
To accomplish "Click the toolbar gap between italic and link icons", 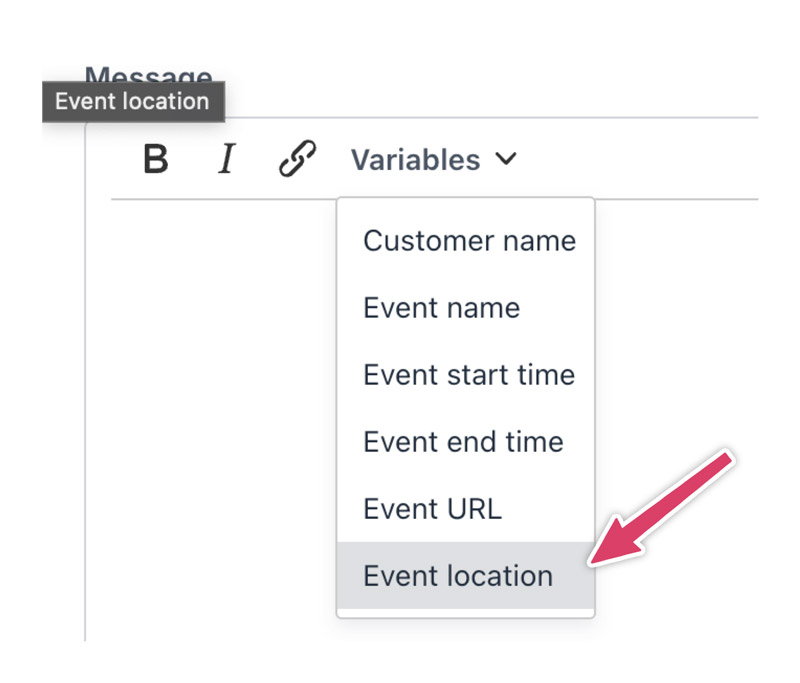I will pos(260,160).
